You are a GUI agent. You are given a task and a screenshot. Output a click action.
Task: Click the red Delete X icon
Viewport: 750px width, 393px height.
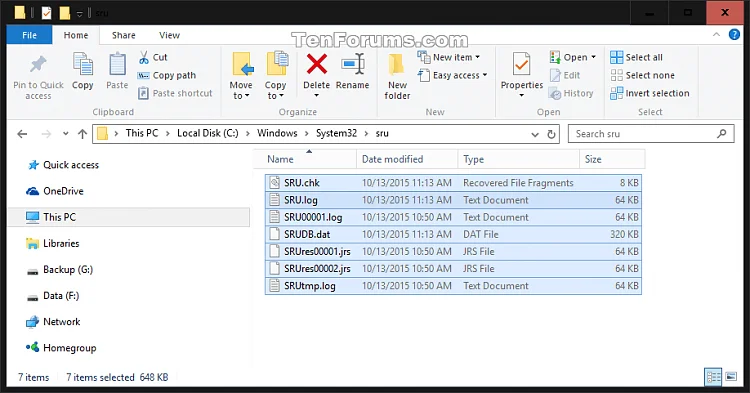coord(317,64)
